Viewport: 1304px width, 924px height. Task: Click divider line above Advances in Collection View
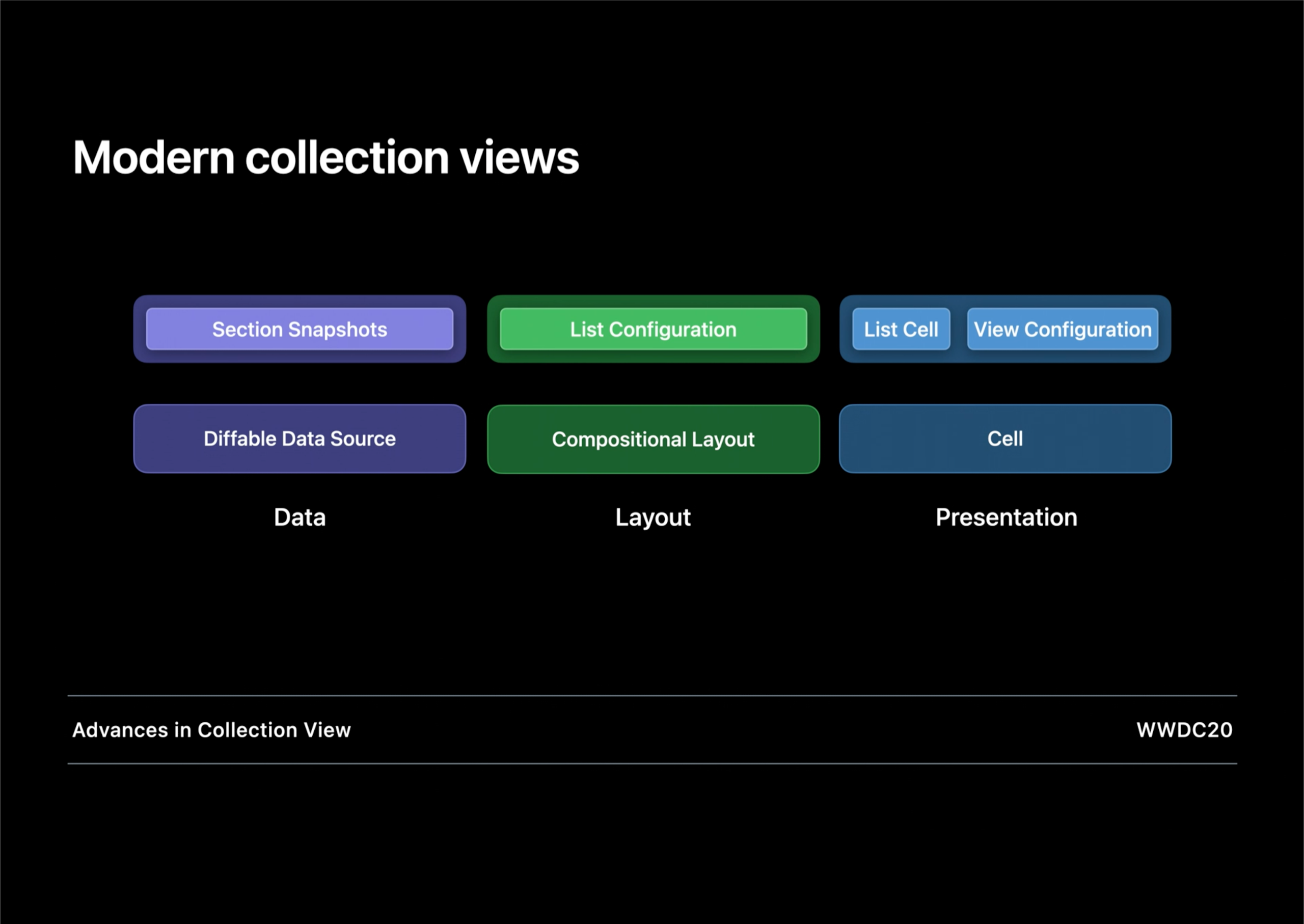click(x=652, y=695)
